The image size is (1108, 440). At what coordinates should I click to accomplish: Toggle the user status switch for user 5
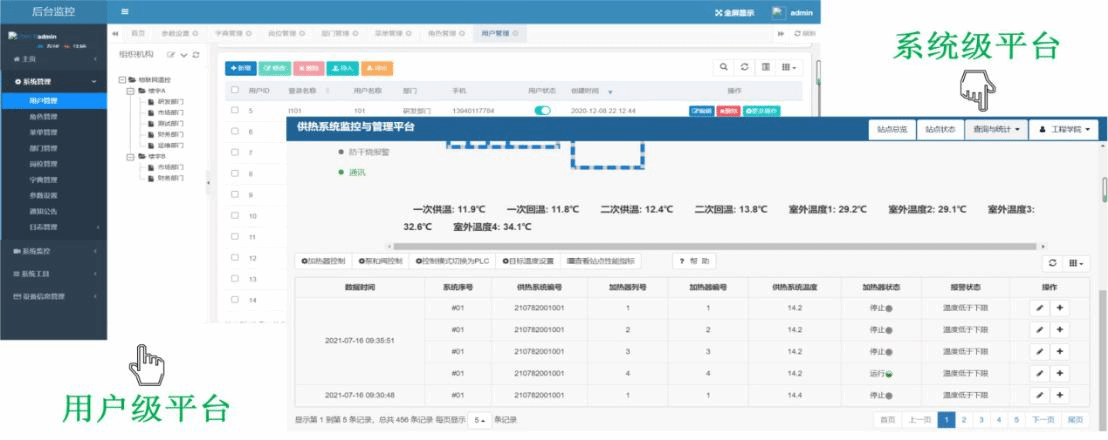[x=543, y=111]
